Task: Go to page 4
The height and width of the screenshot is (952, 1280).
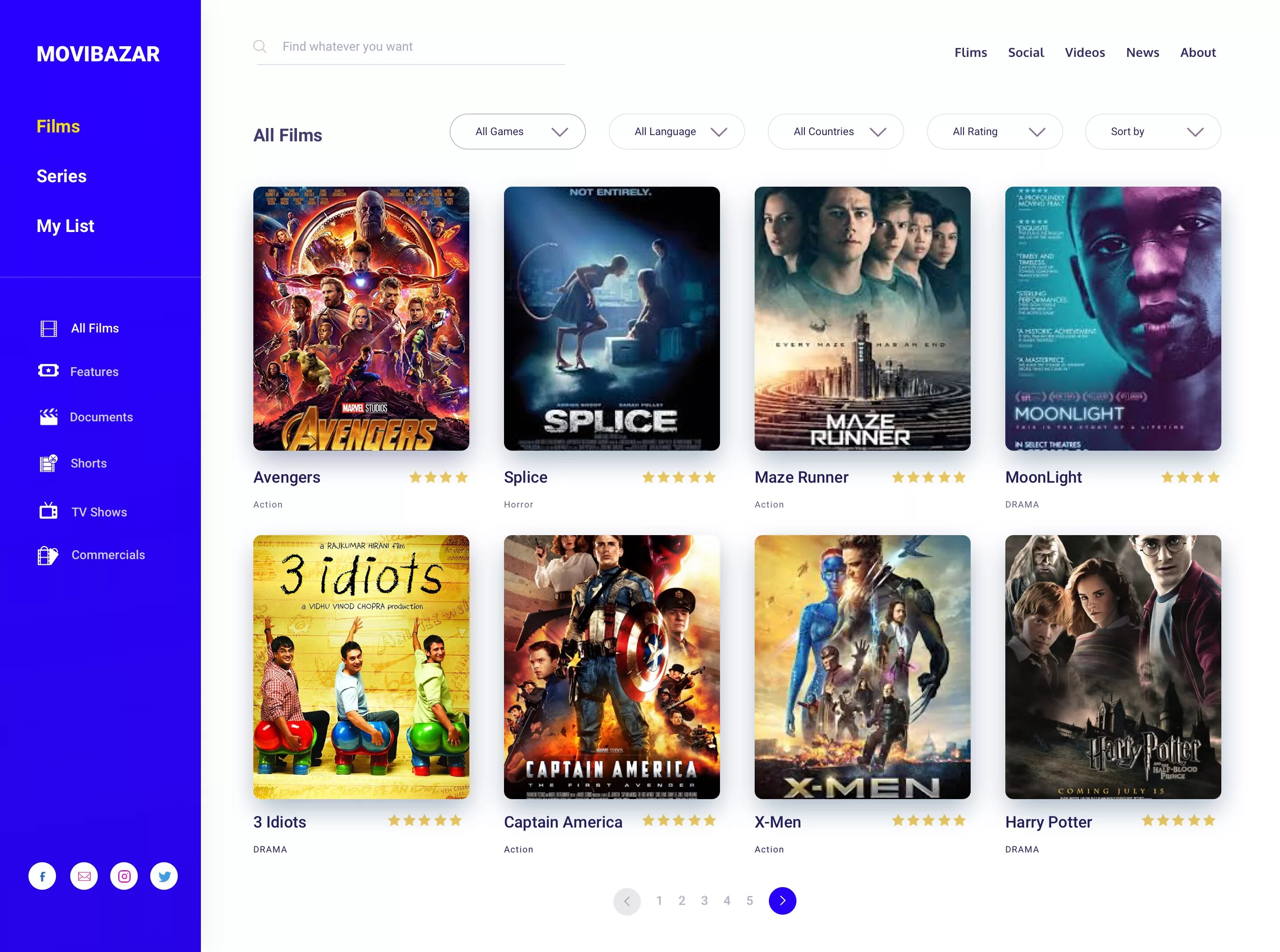Action: click(x=727, y=901)
